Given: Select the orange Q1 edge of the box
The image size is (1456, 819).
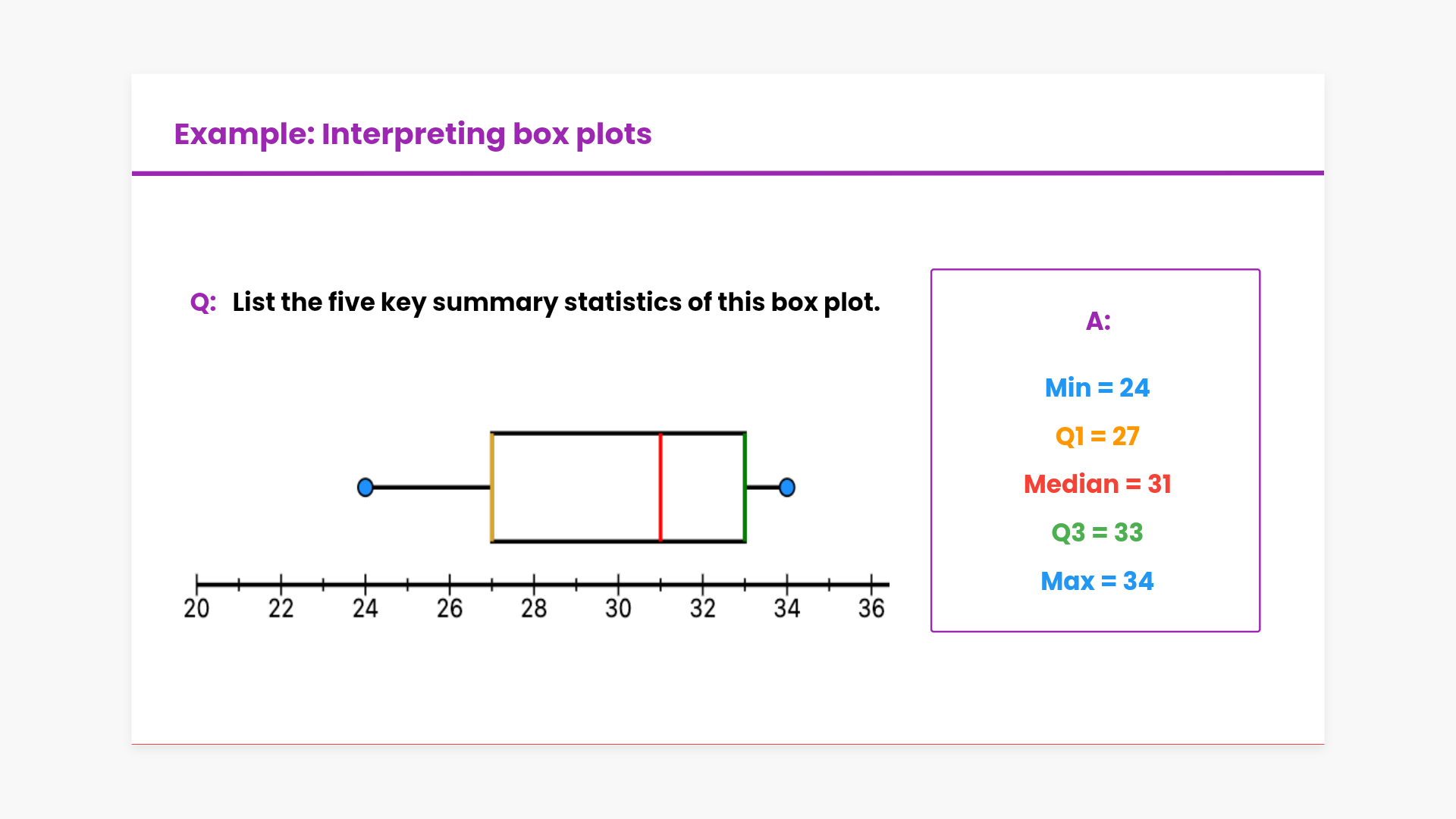Looking at the screenshot, I should [492, 487].
